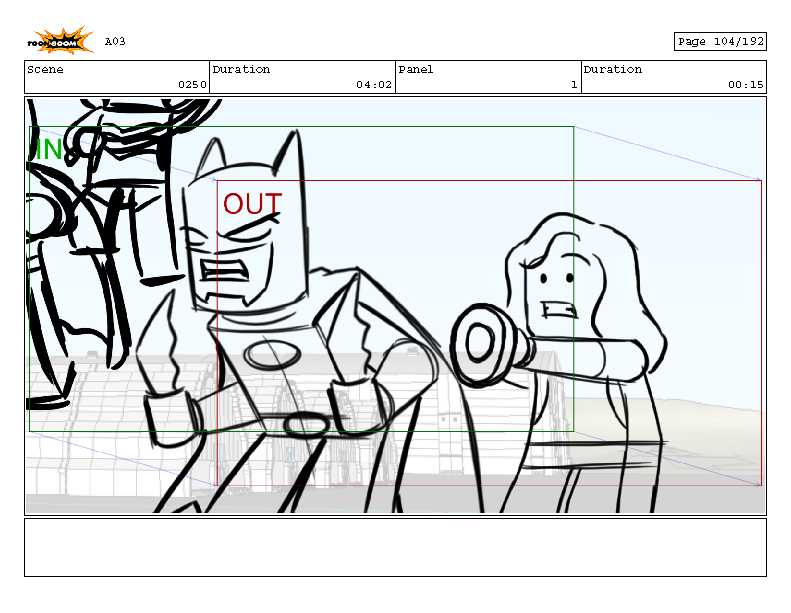Click the green IN camera label
791x613 pixels.
pos(49,150)
